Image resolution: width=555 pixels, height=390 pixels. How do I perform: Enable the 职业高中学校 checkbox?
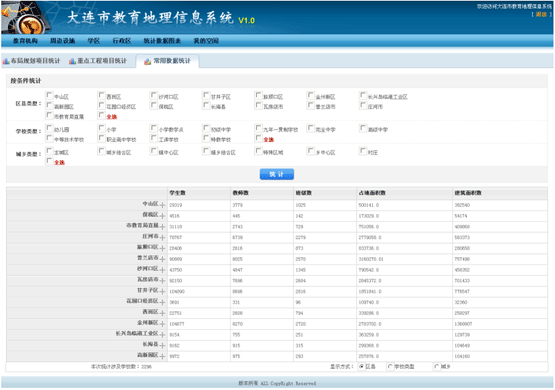102,138
